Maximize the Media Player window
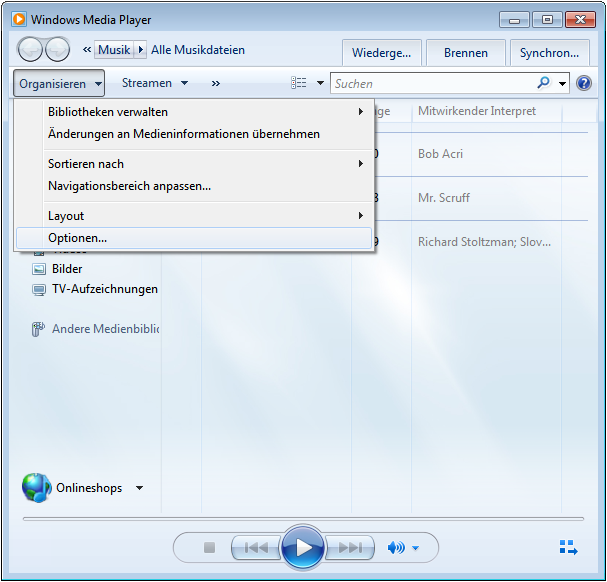 547,19
